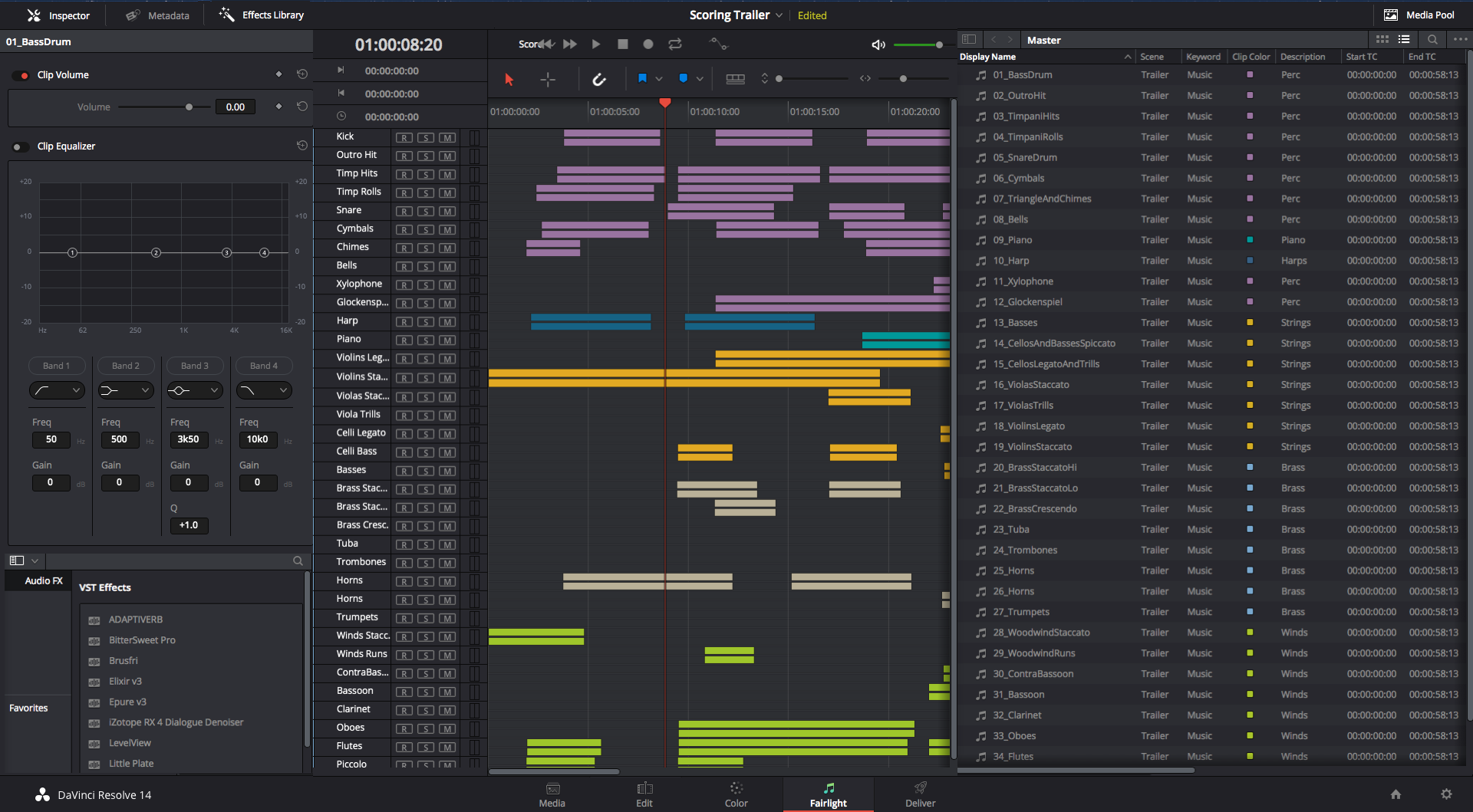Add Clip Volume keyframe diamond

pyautogui.click(x=278, y=74)
